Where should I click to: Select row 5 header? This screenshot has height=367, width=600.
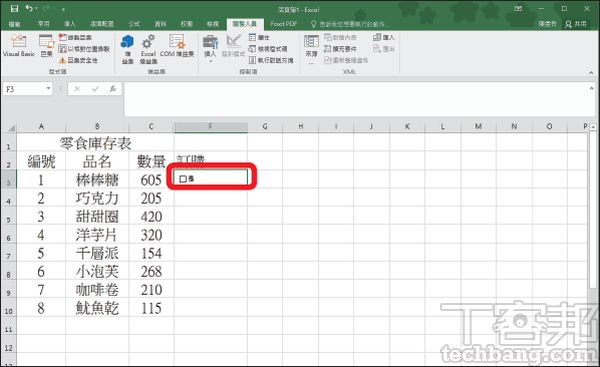pos(8,217)
